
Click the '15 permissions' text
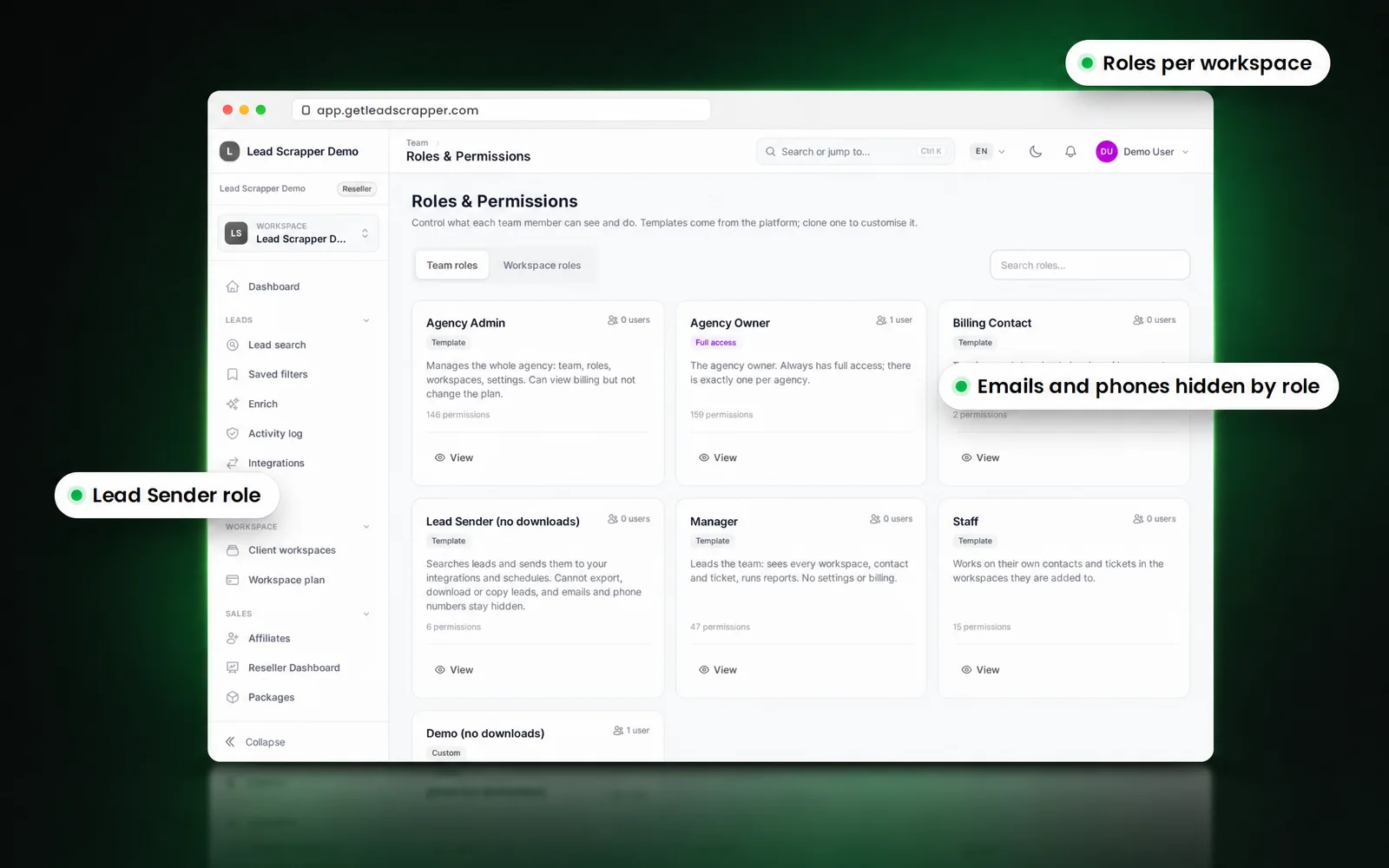[x=982, y=627]
